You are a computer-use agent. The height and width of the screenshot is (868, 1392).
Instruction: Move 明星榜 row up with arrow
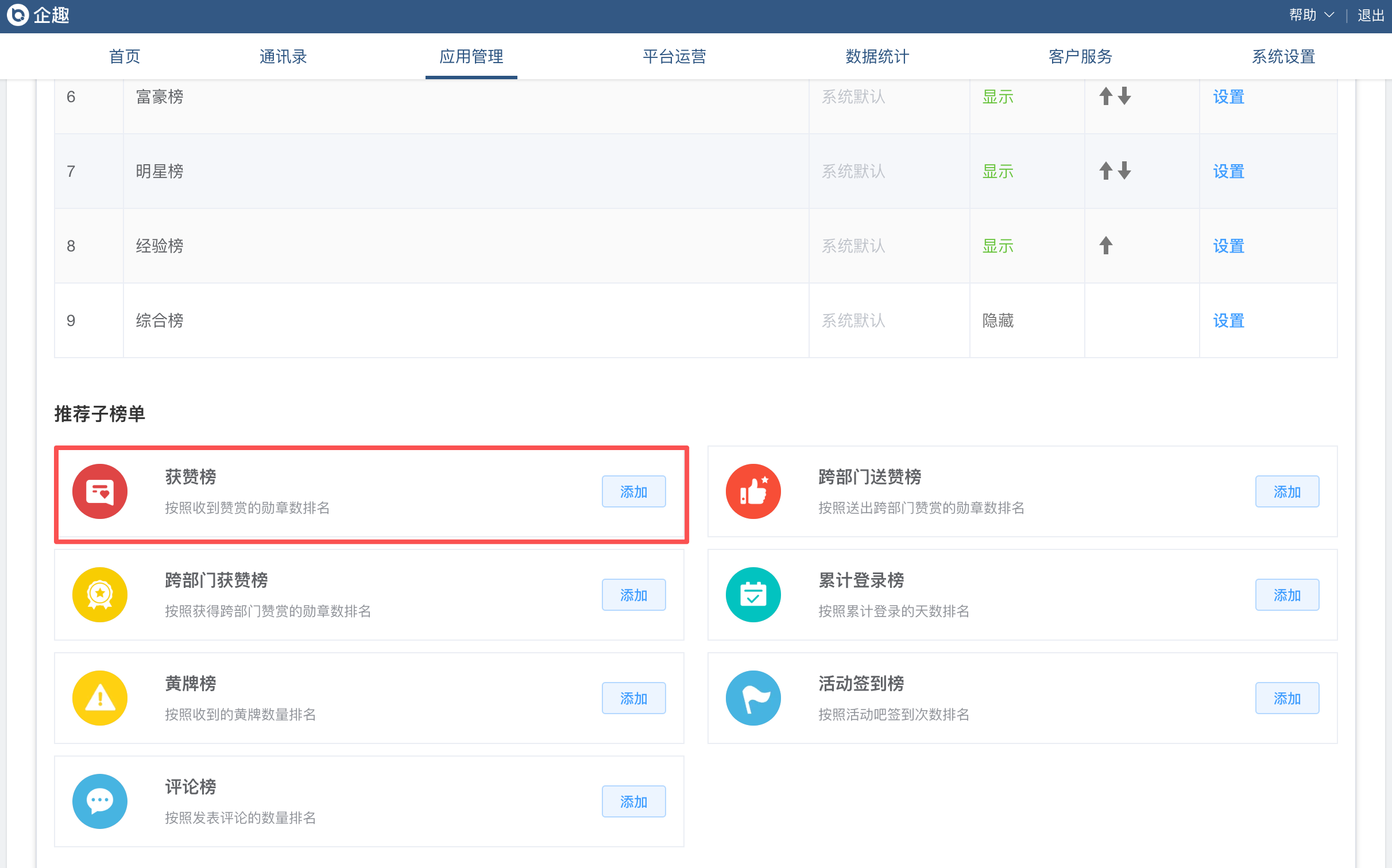[1106, 170]
